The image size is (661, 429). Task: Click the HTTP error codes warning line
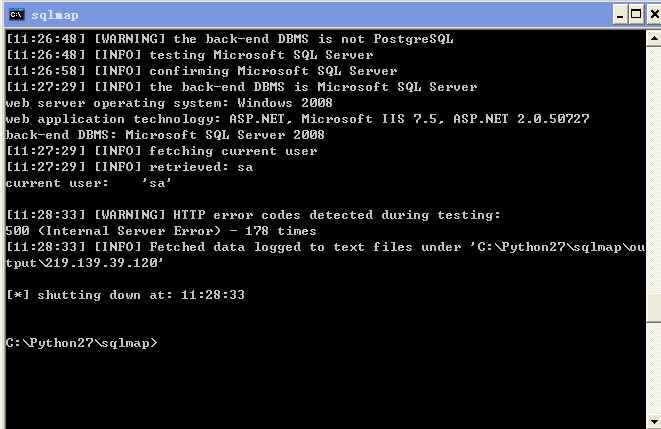click(253, 215)
